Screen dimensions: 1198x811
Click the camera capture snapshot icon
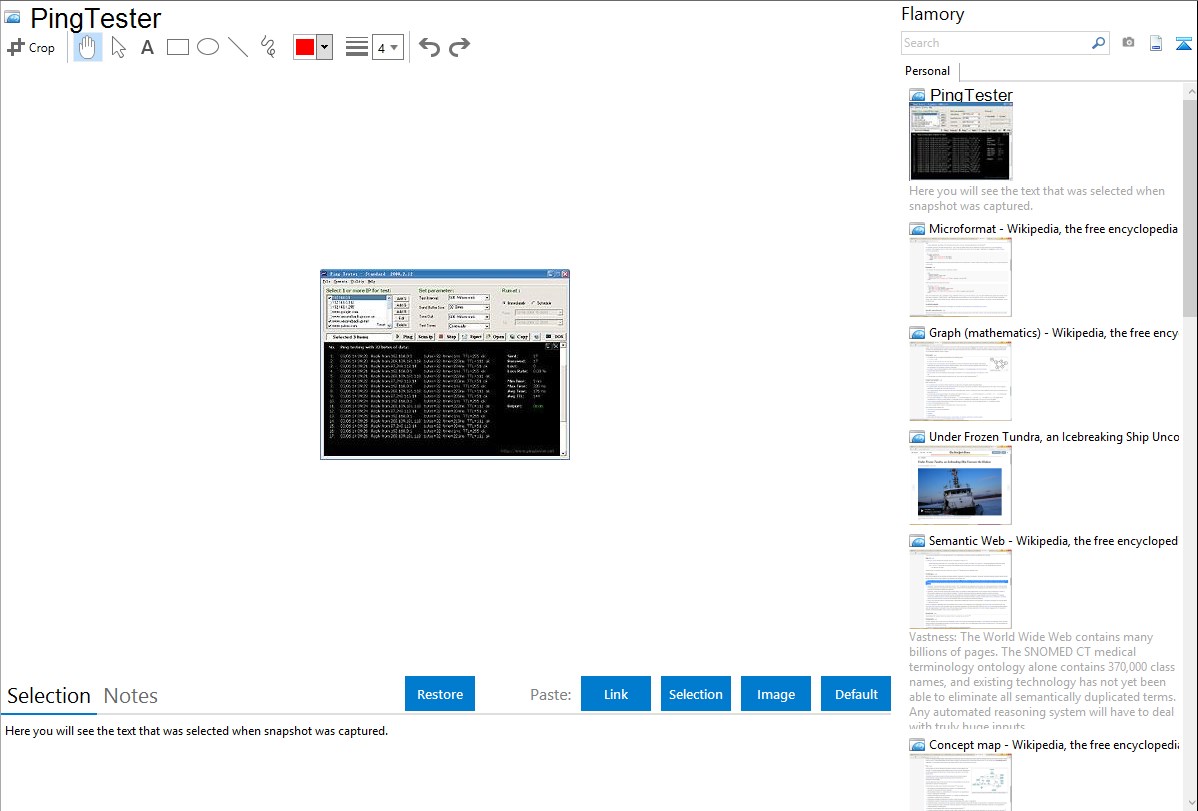[x=1128, y=43]
